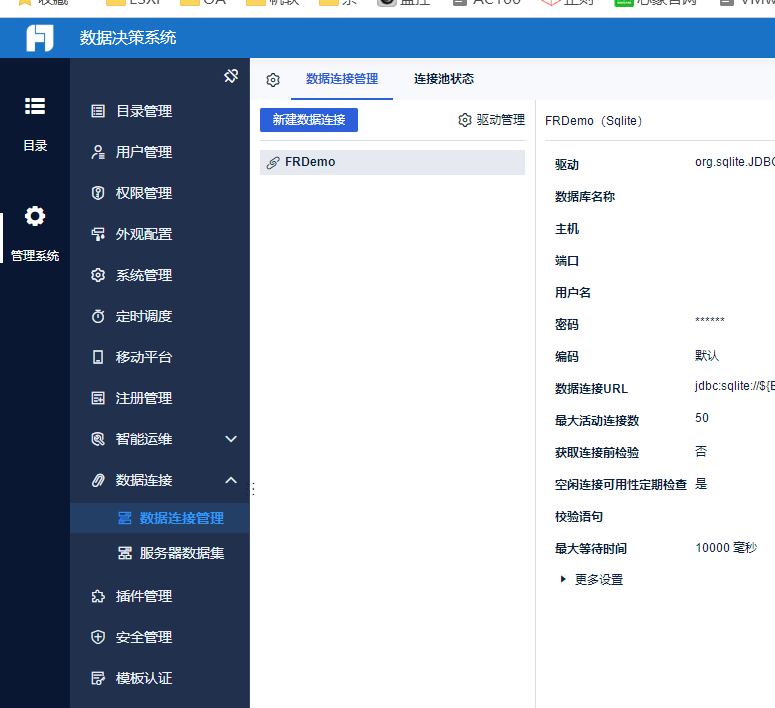Open 系统管理 menu item
Image resolution: width=775 pixels, height=708 pixels.
click(x=144, y=275)
